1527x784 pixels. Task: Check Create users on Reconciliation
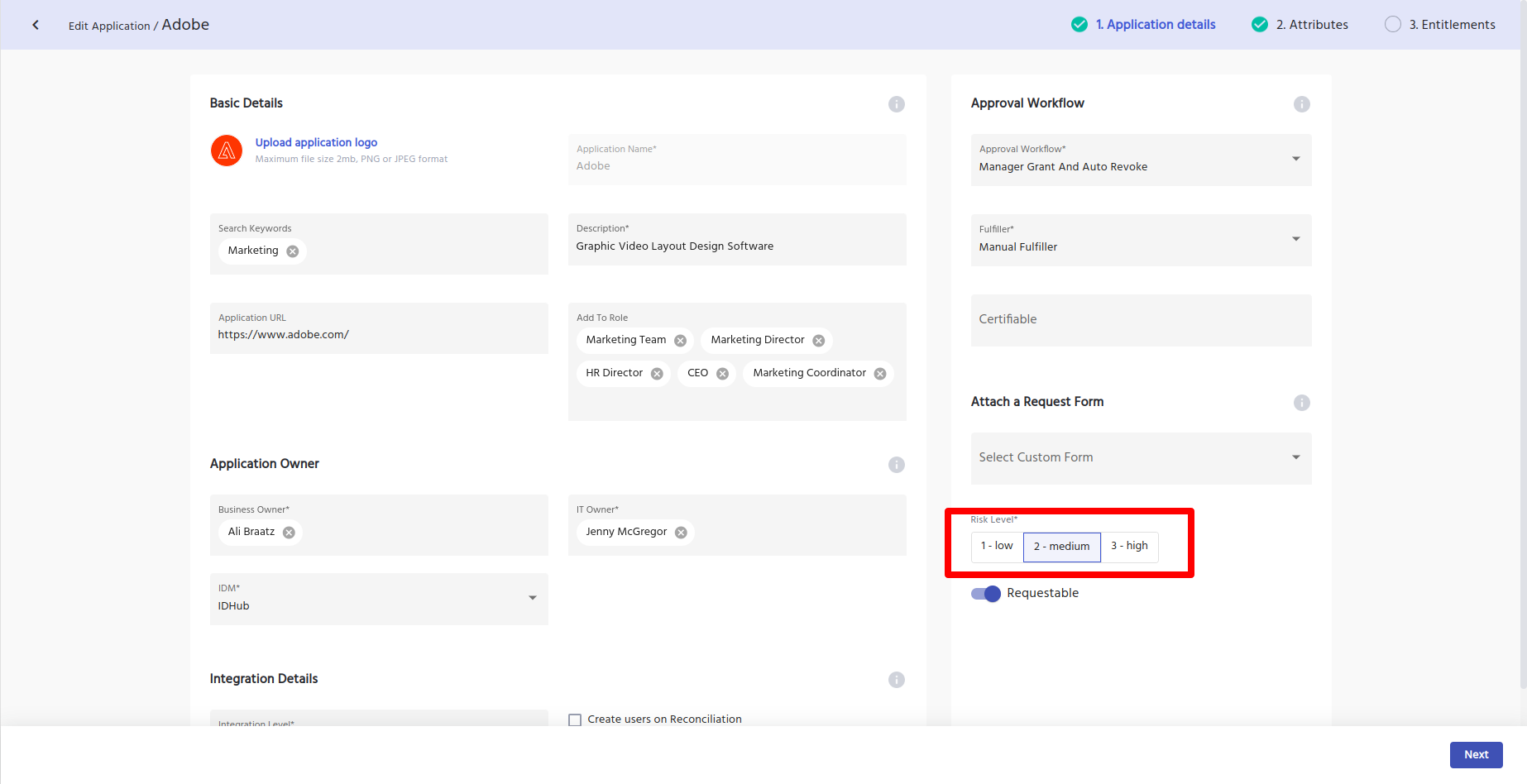(575, 719)
